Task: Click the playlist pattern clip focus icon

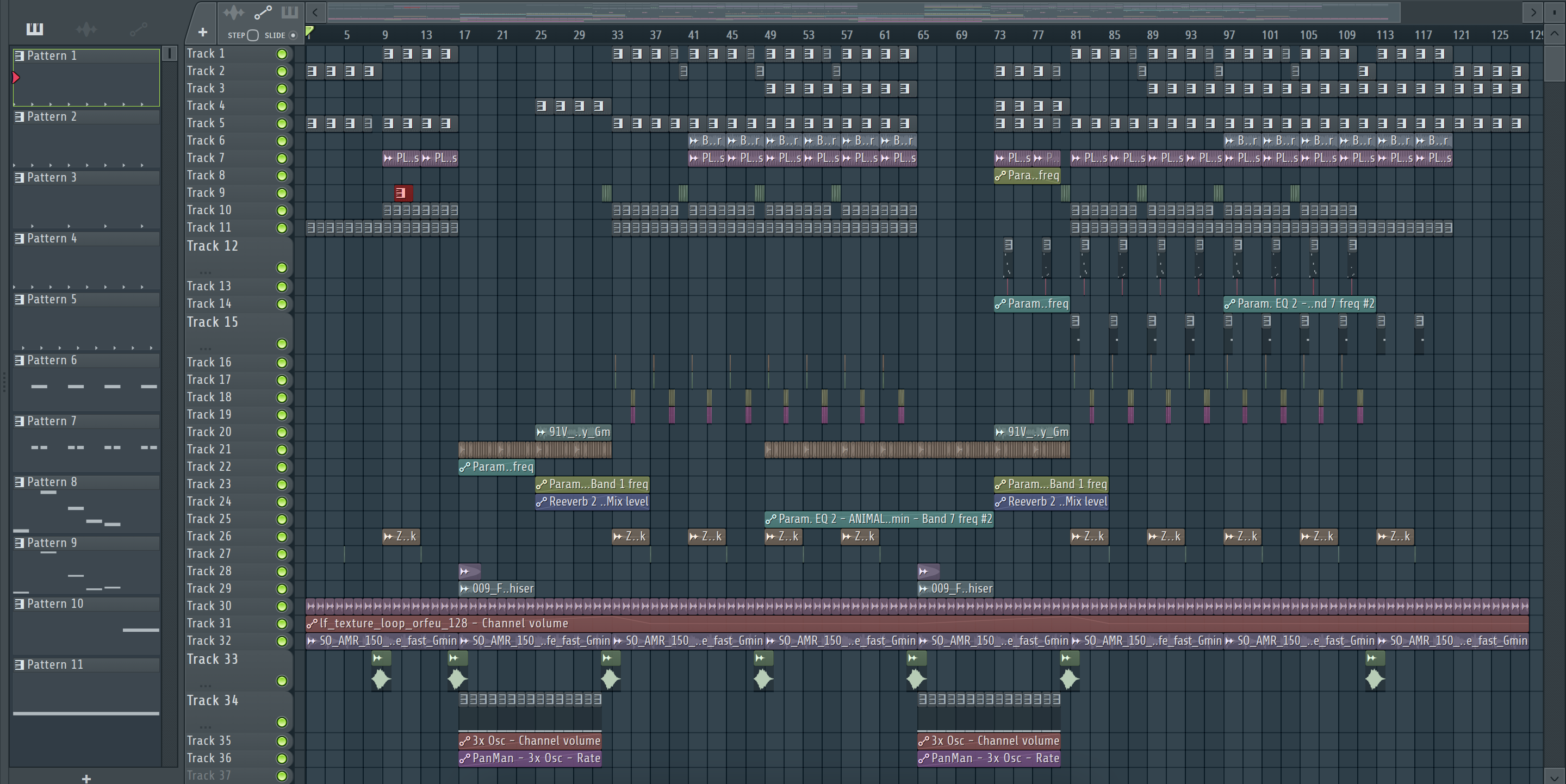Action: [x=289, y=12]
